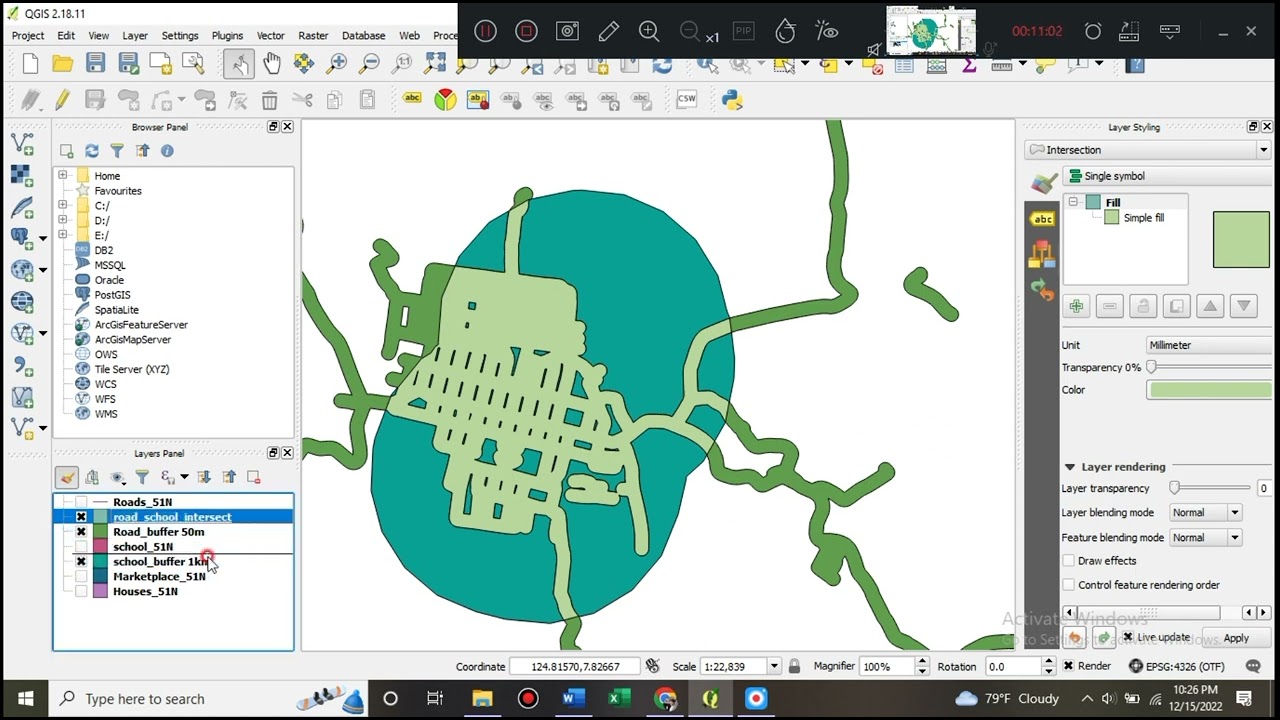Open the Raster menu
Viewport: 1280px width, 720px height.
(x=313, y=35)
